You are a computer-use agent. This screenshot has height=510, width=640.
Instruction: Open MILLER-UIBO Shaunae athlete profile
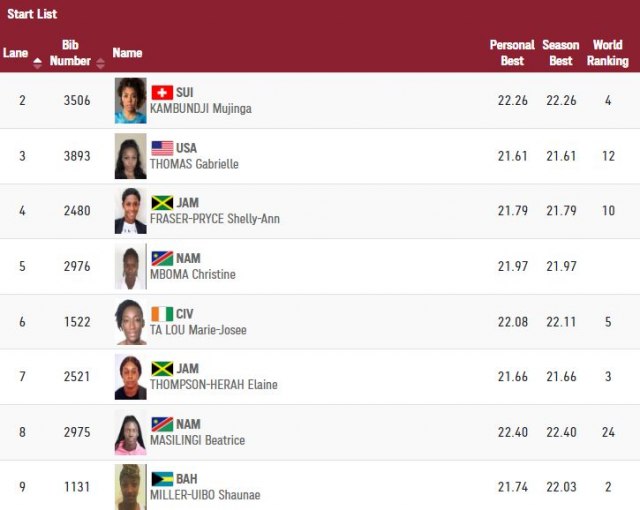click(203, 495)
